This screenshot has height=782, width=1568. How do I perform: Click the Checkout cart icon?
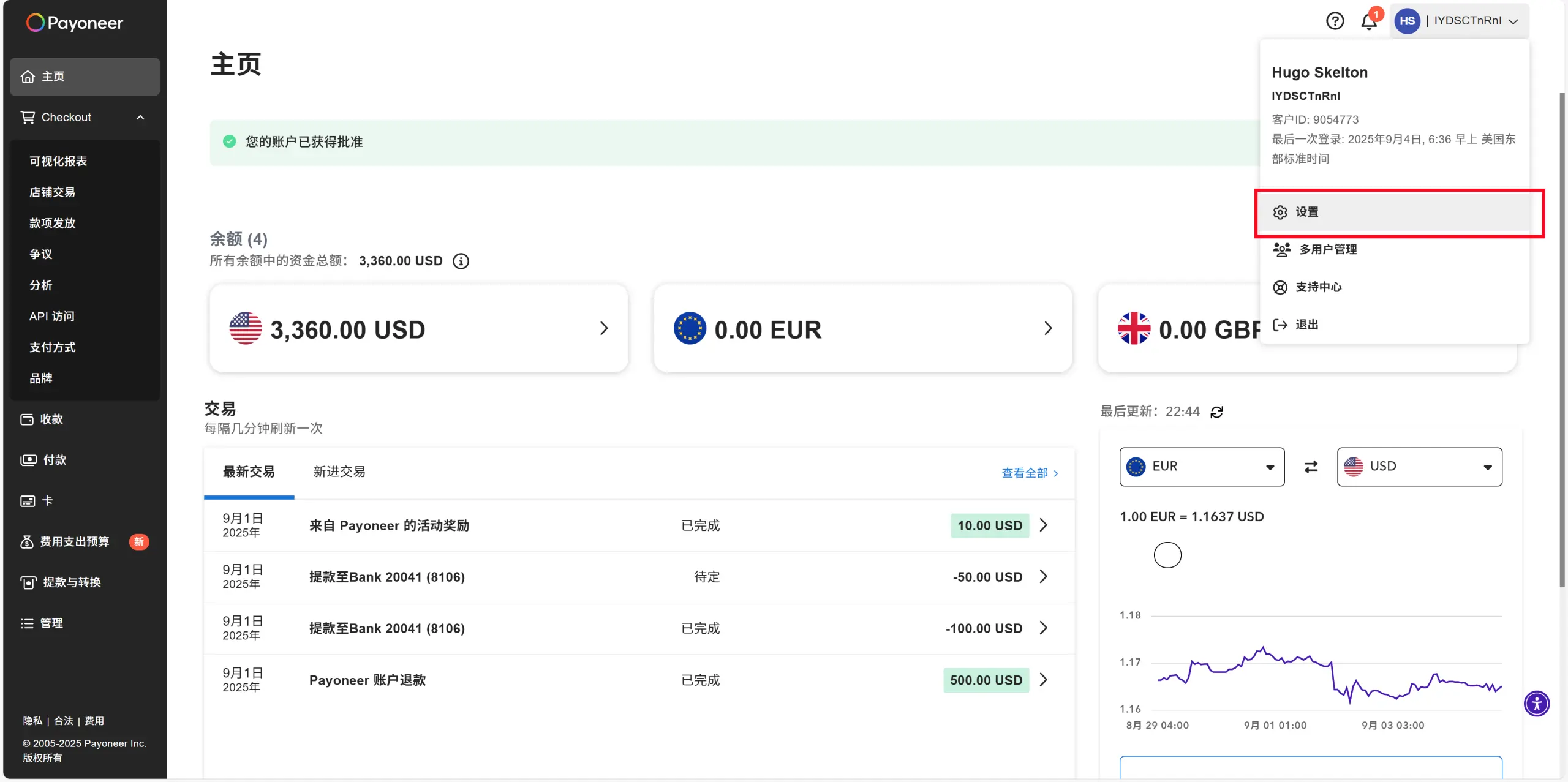point(28,117)
